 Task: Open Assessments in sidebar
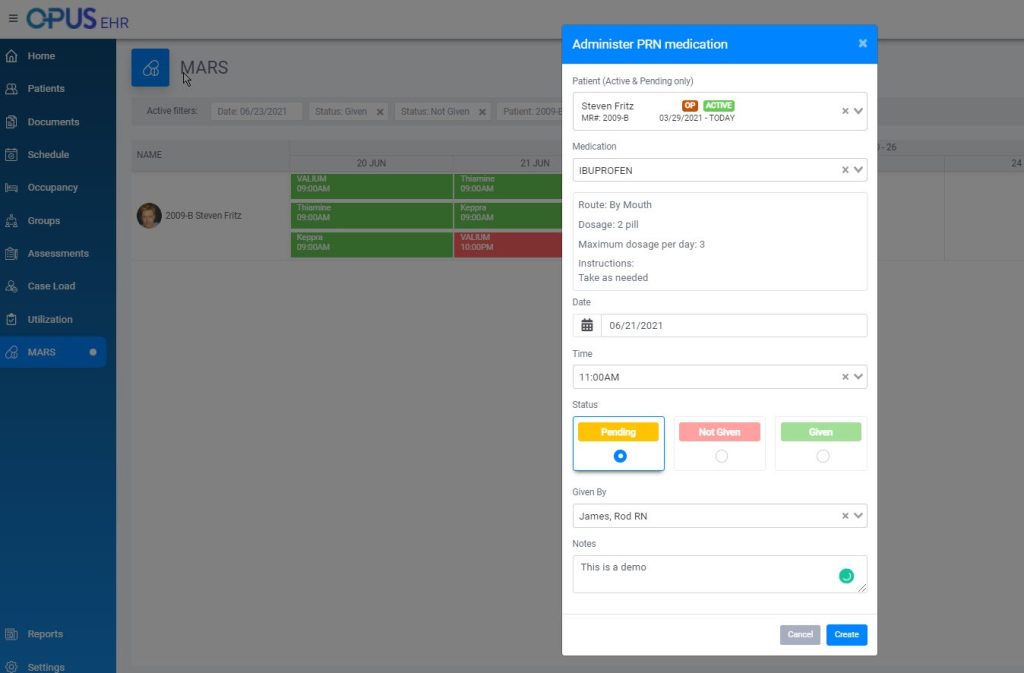coord(57,253)
